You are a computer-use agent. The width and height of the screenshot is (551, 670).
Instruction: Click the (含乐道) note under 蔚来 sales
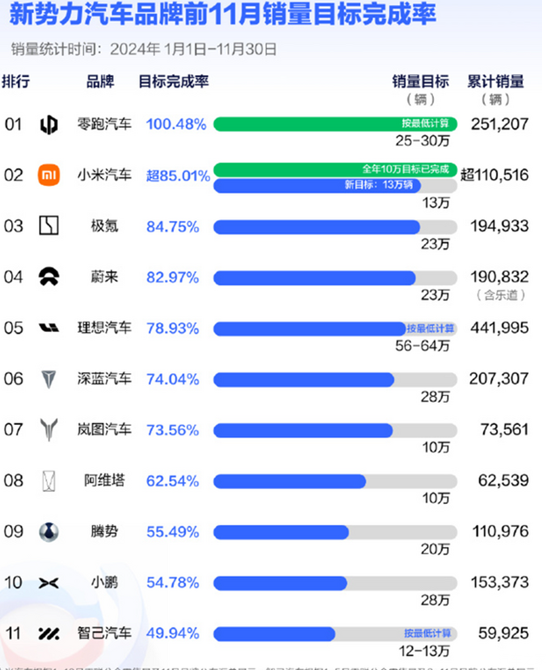click(501, 295)
